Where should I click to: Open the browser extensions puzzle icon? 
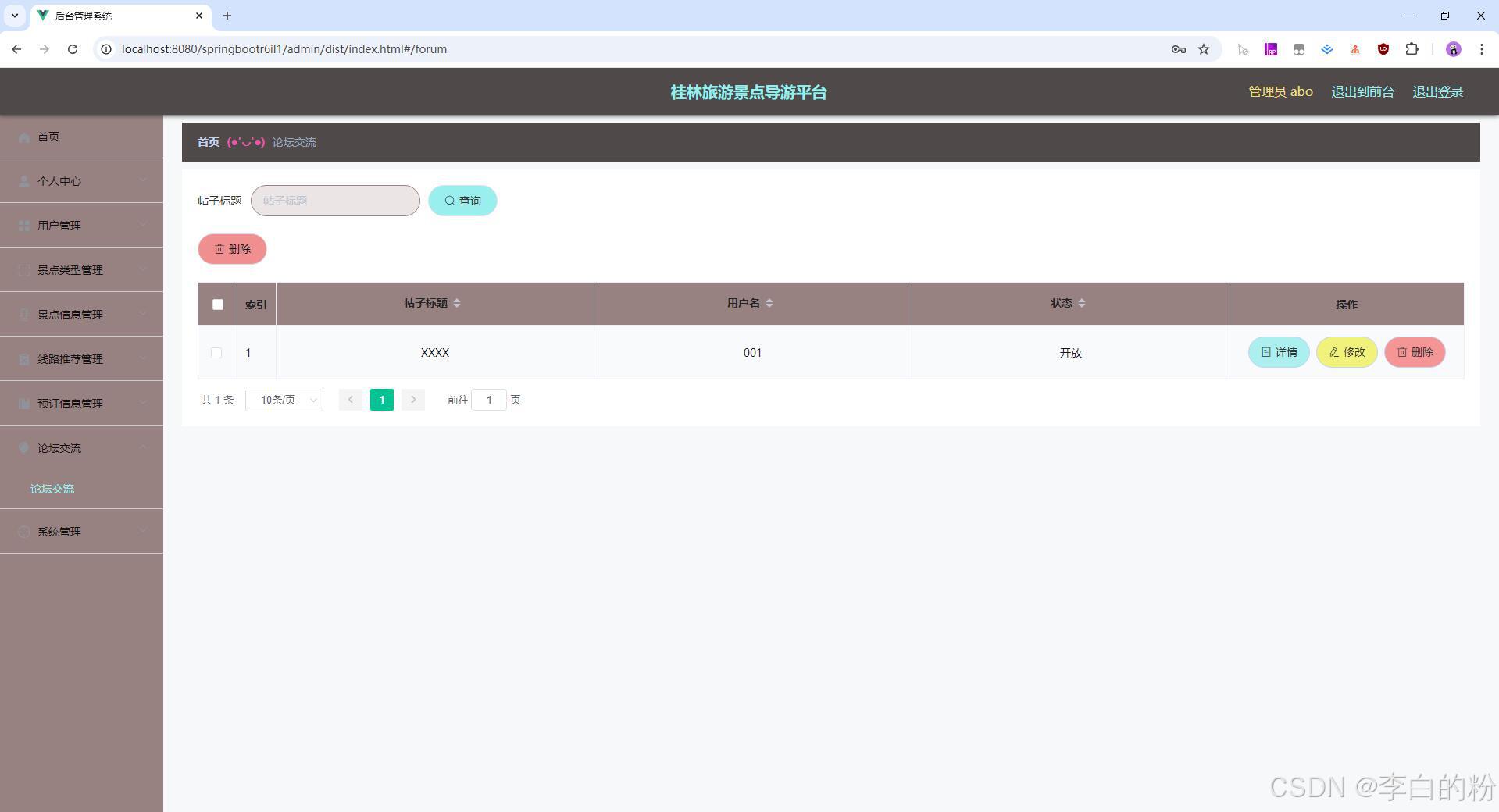1412,49
